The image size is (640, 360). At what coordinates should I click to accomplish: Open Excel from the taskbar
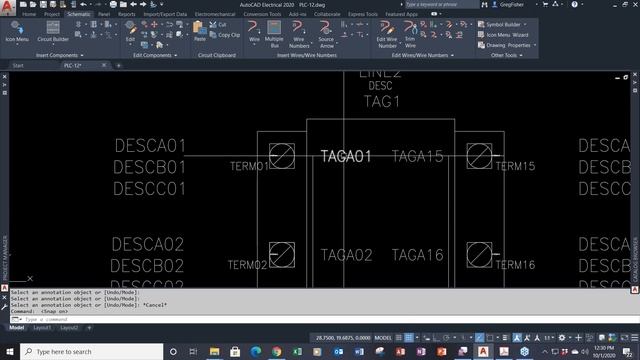tap(297, 351)
